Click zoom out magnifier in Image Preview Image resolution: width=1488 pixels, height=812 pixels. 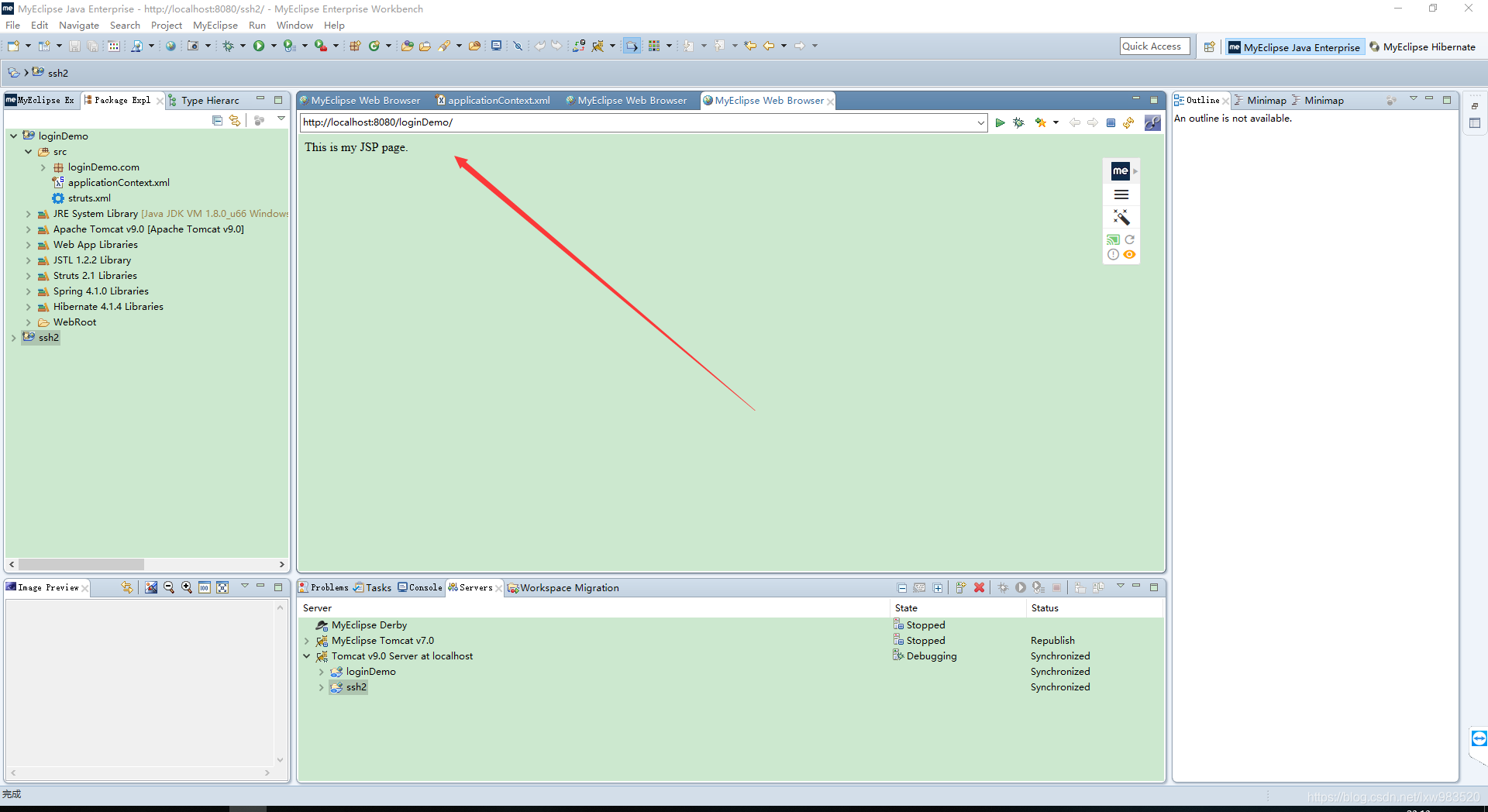(x=169, y=587)
